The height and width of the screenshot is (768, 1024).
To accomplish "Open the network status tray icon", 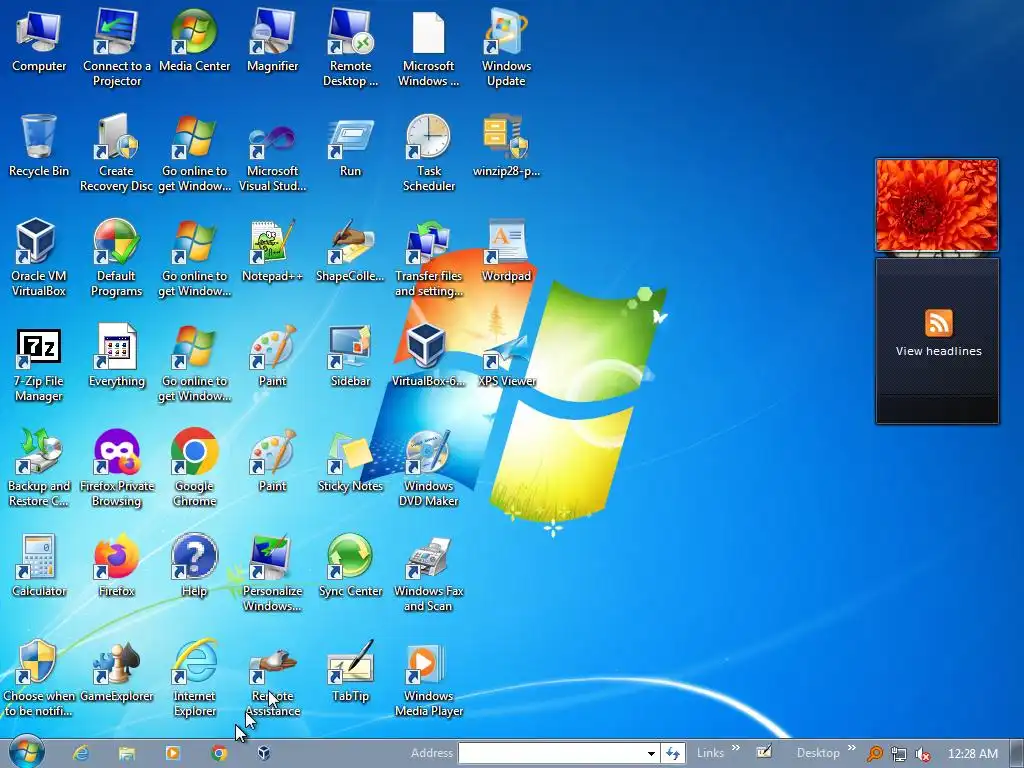I will click(899, 754).
